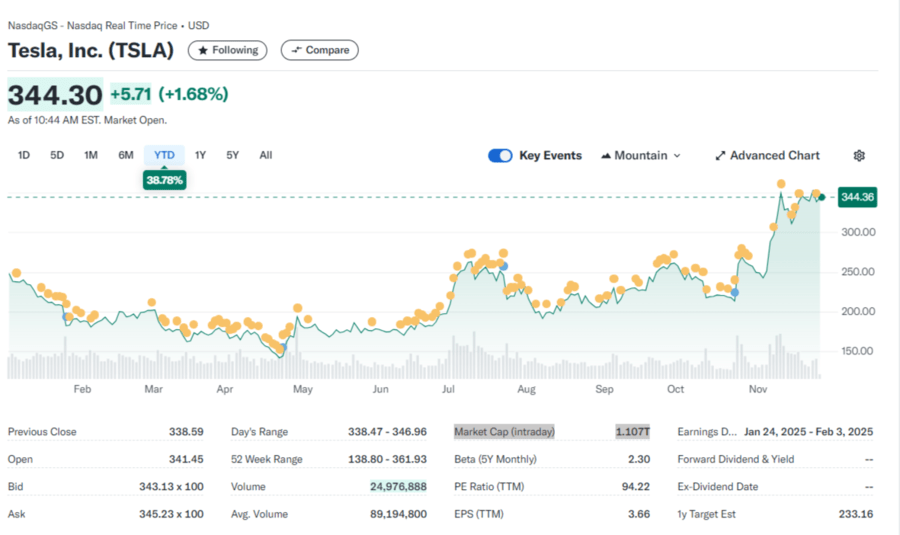Select the All time range tab
The height and width of the screenshot is (535, 900).
266,155
